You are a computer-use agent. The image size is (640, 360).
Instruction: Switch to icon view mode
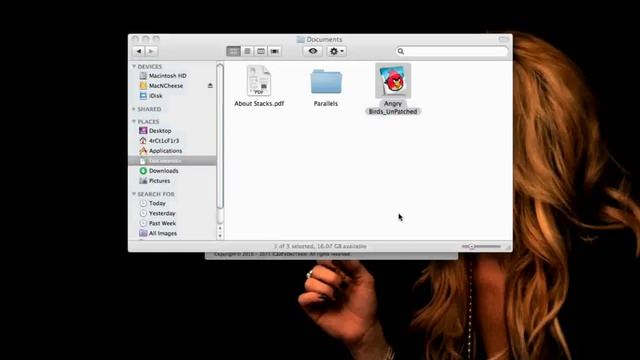[x=233, y=51]
